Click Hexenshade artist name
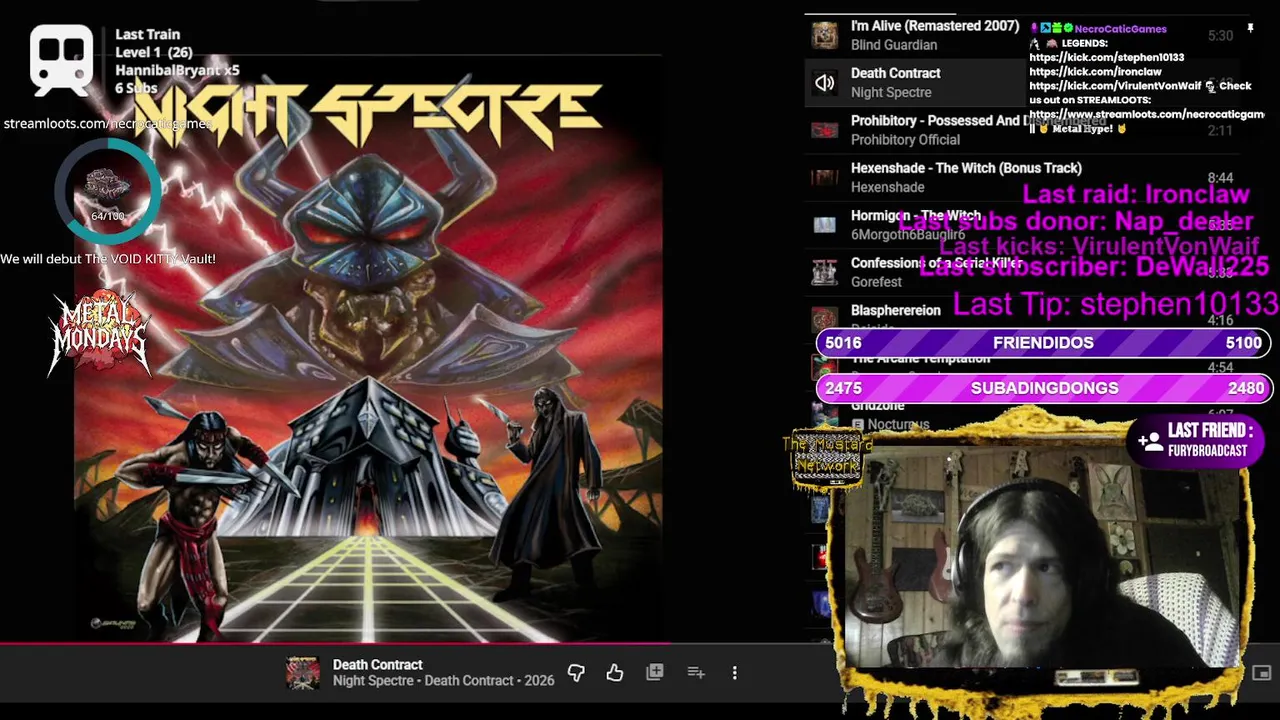 [887, 187]
